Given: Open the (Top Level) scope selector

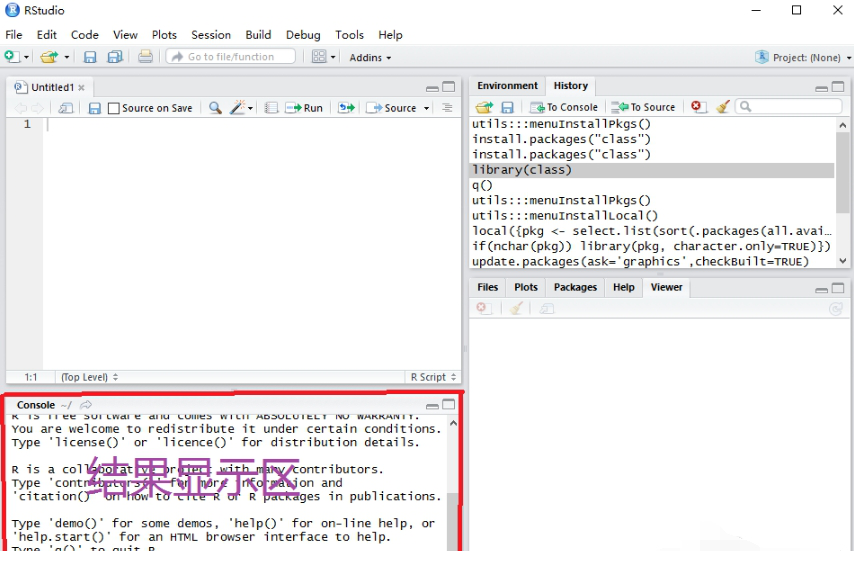Looking at the screenshot, I should pos(89,377).
